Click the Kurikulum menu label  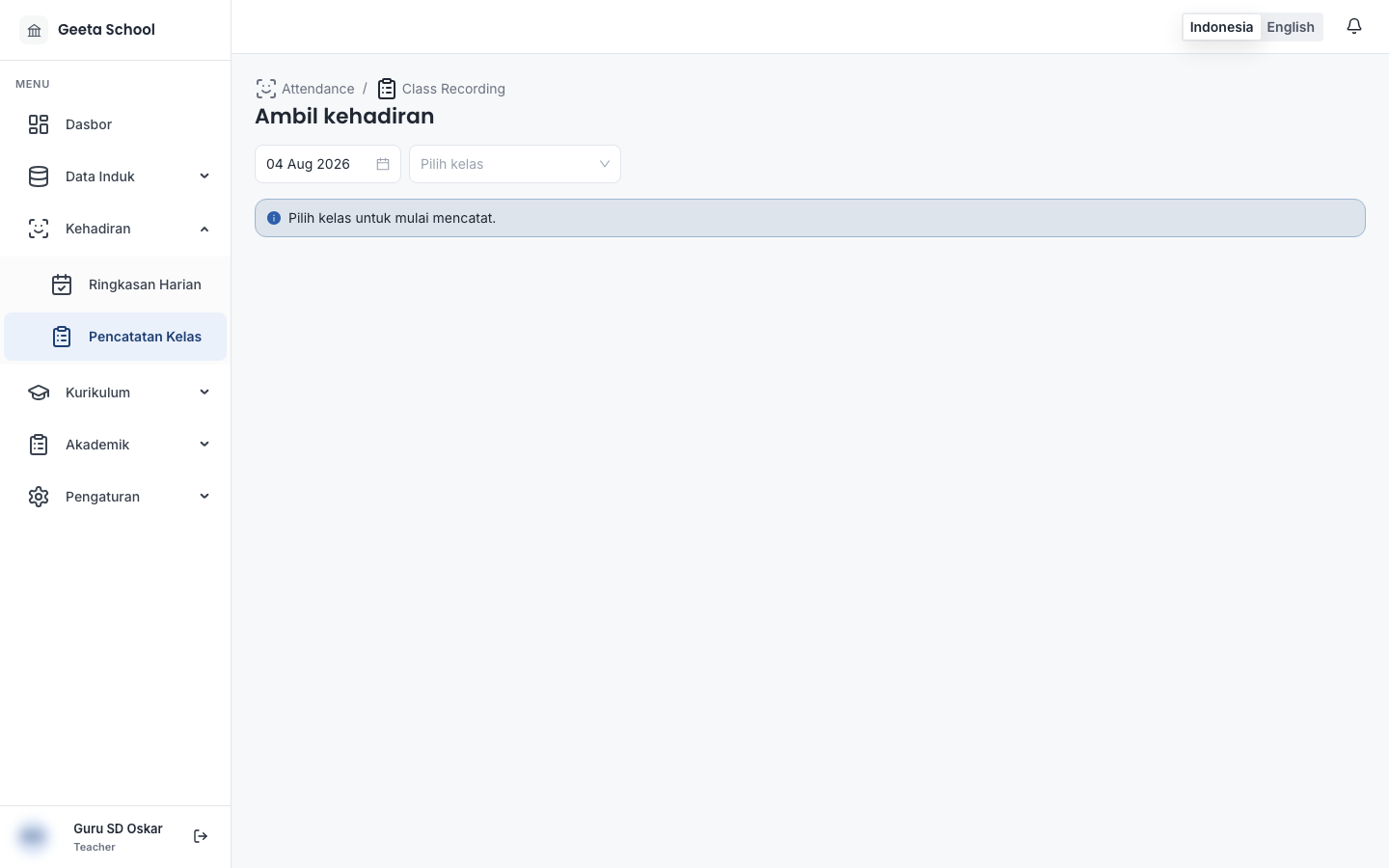click(x=97, y=393)
